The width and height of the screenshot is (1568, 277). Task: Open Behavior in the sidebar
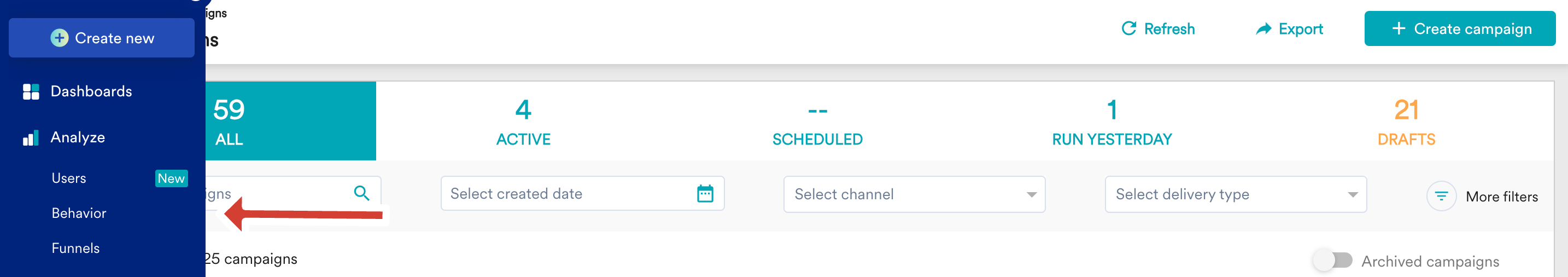click(79, 213)
